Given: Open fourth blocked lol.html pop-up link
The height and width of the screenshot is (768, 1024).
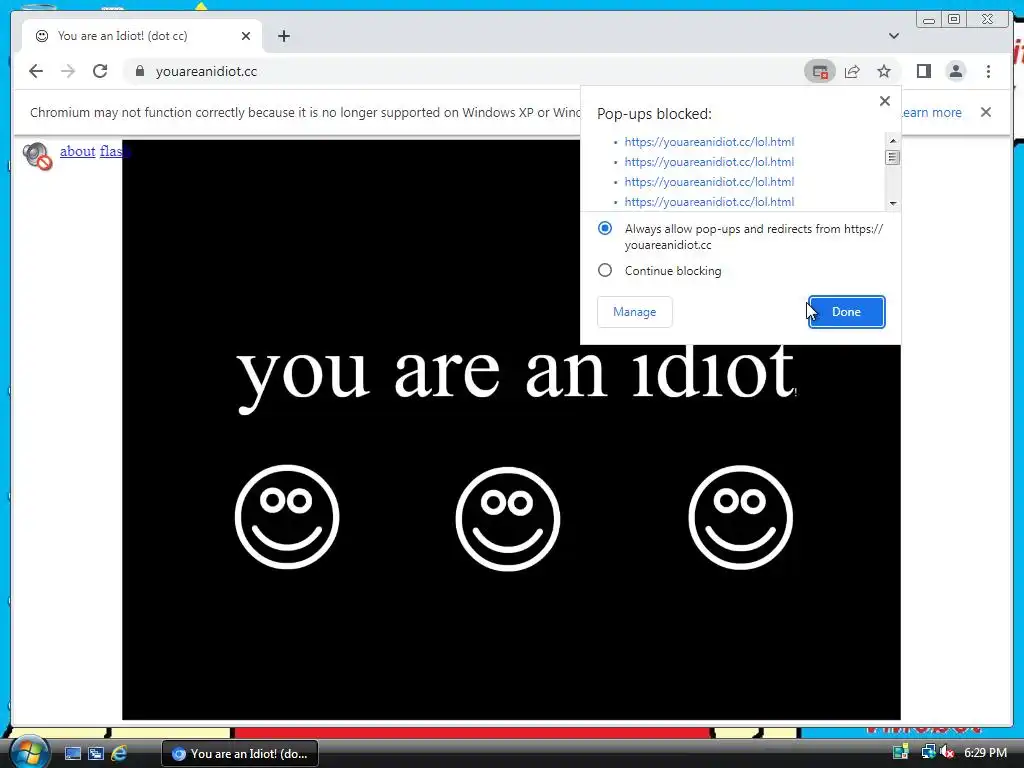Looking at the screenshot, I should (709, 202).
